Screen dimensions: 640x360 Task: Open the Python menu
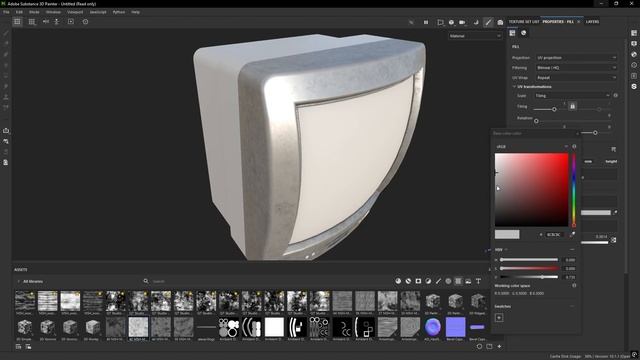[119, 12]
